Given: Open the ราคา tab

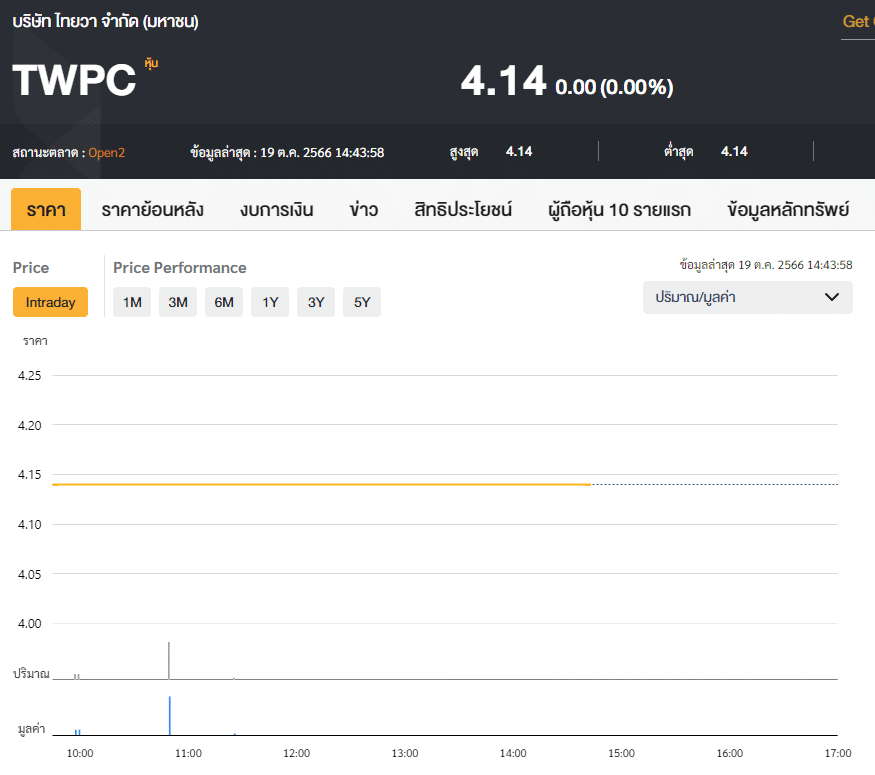Looking at the screenshot, I should 46,209.
